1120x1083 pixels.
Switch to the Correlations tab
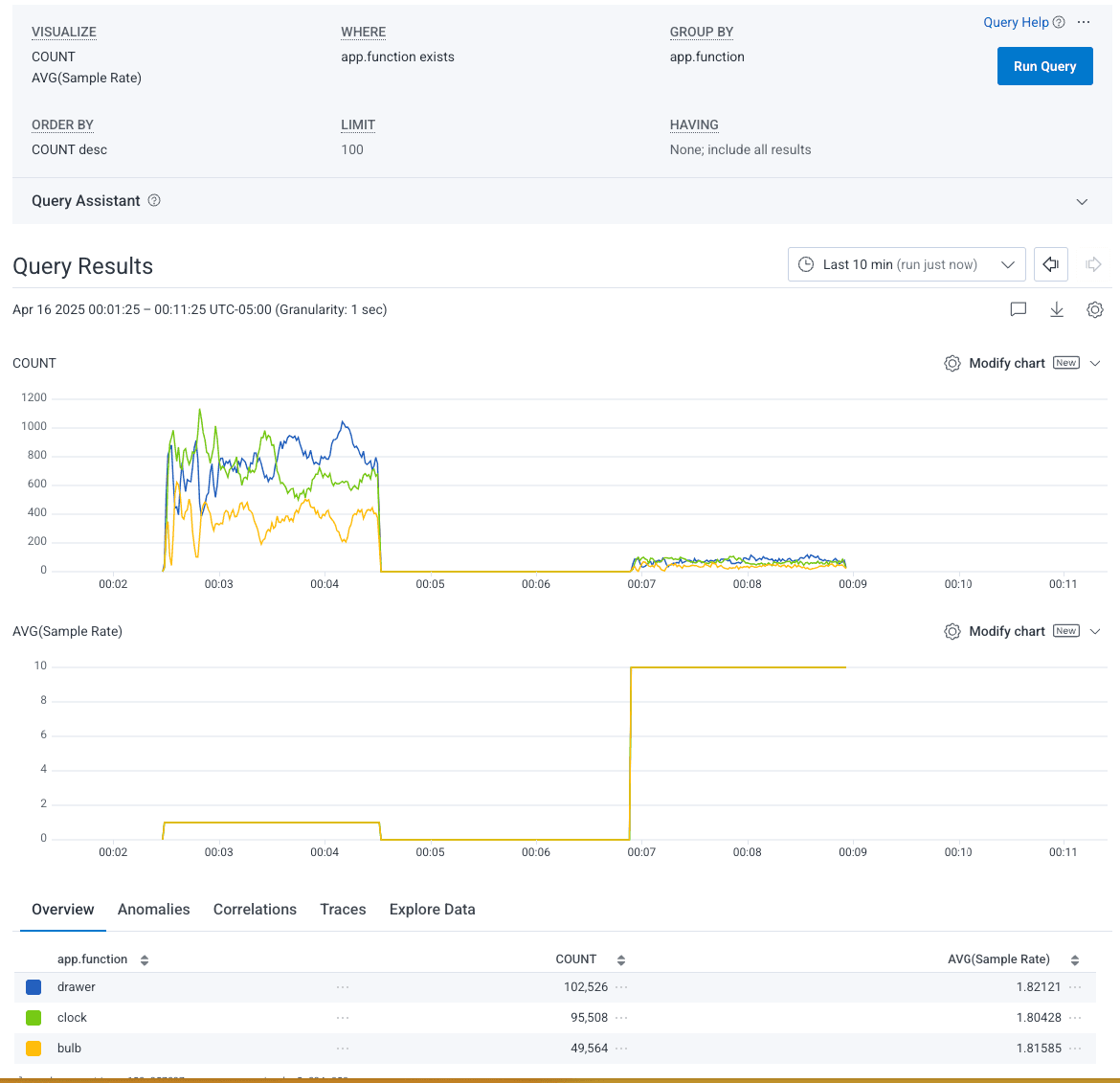click(255, 910)
